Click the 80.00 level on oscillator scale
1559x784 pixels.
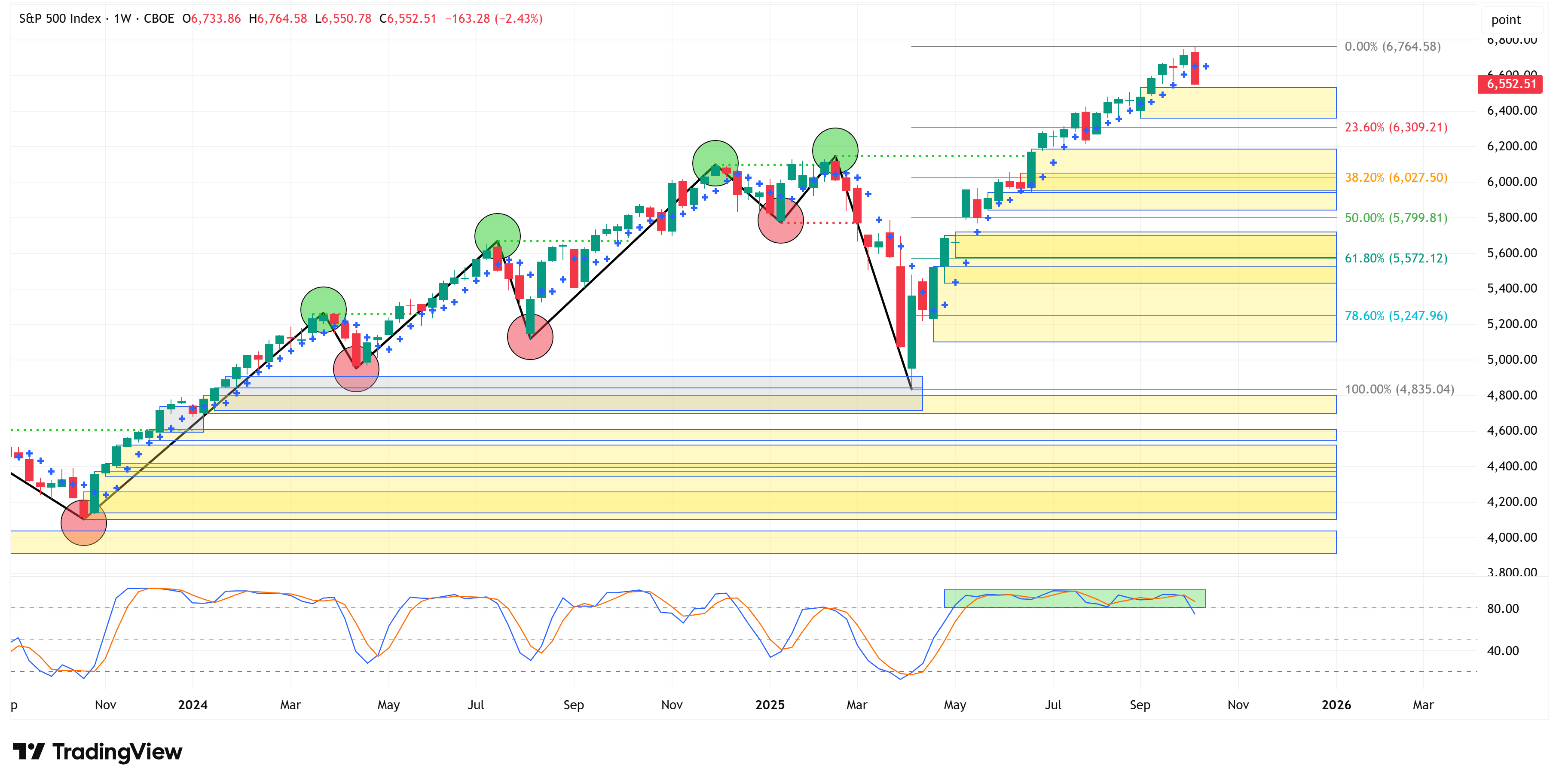1503,609
